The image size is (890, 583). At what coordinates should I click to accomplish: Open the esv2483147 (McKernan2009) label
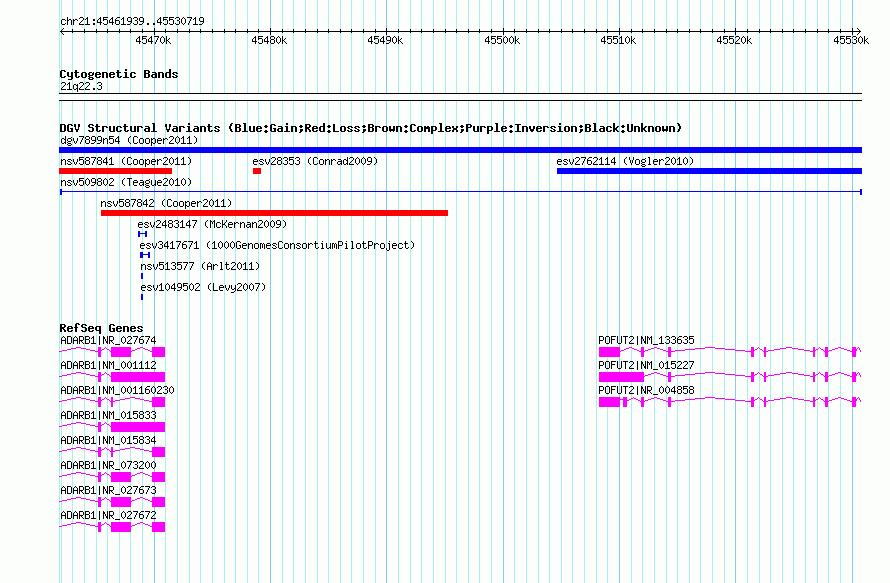point(212,224)
